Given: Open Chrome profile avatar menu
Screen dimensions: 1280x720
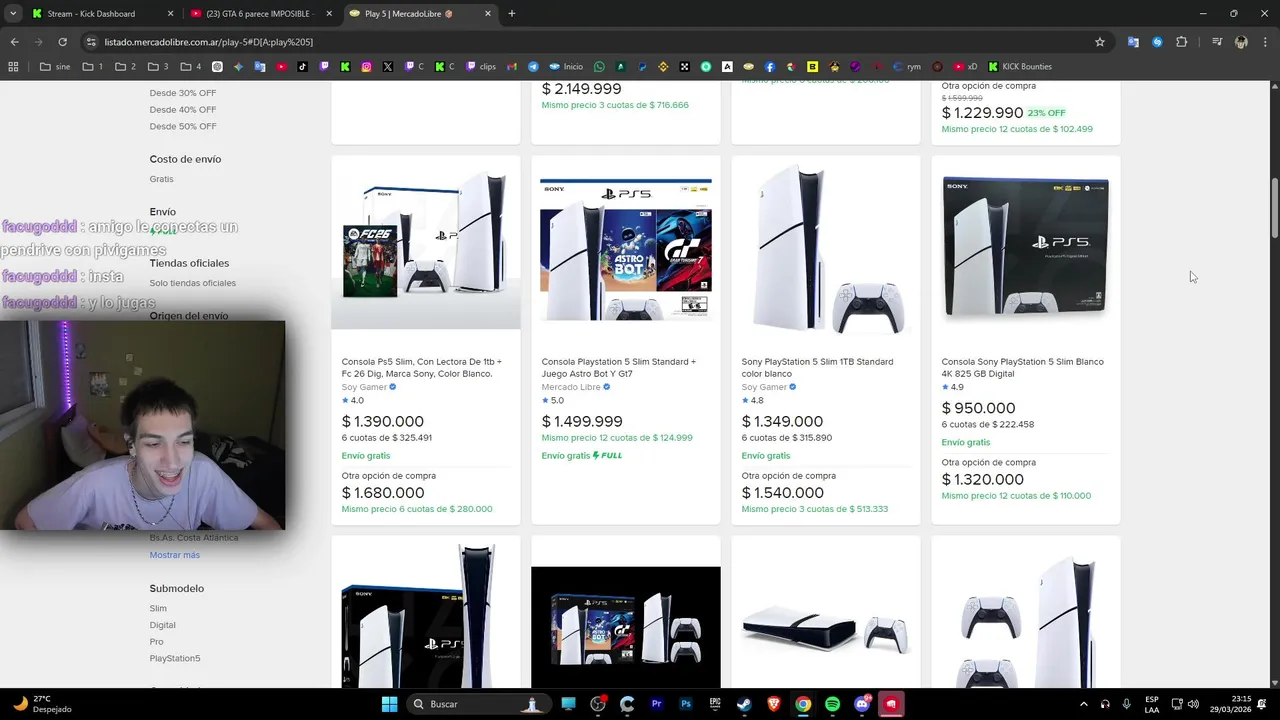Looking at the screenshot, I should coord(1241,42).
